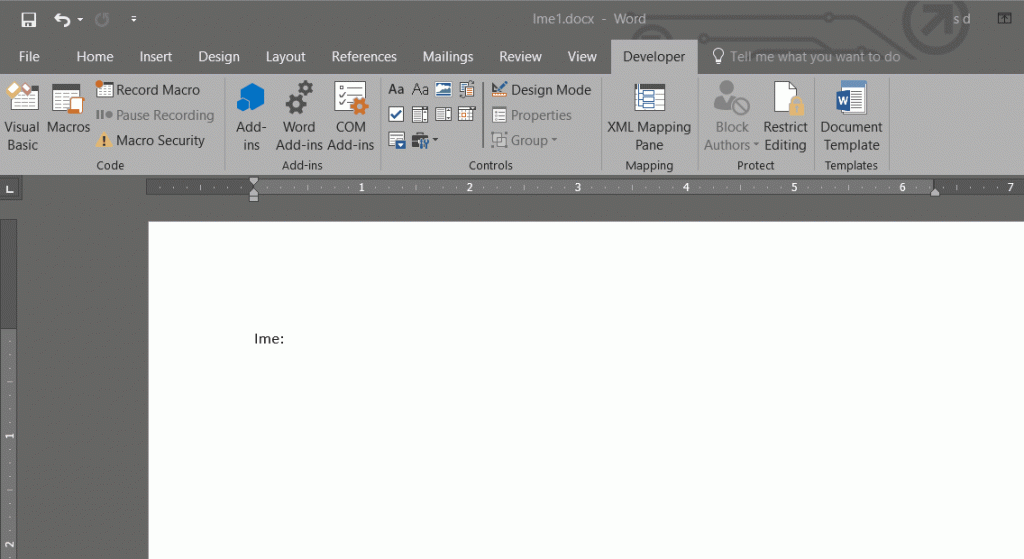
Task: Switch to the Insert tab
Action: click(x=155, y=57)
